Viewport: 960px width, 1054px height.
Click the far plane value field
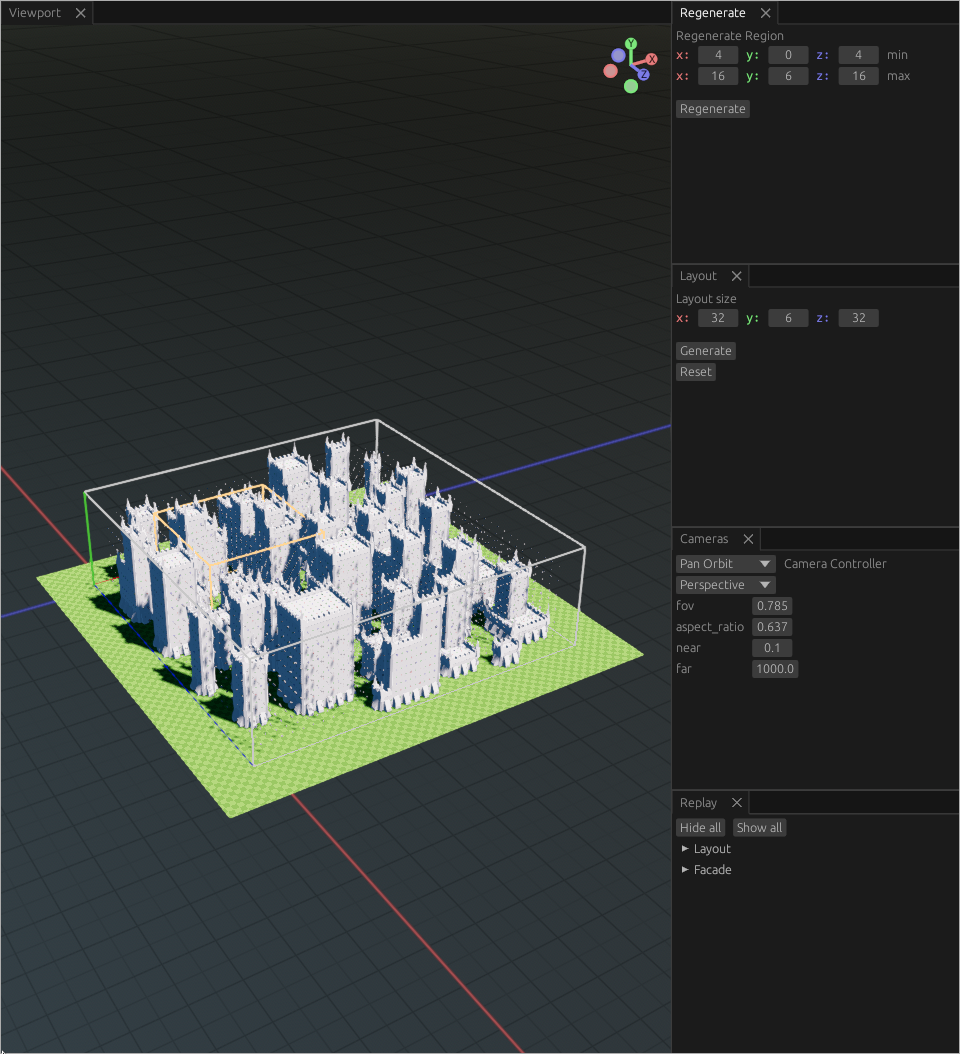click(x=775, y=669)
